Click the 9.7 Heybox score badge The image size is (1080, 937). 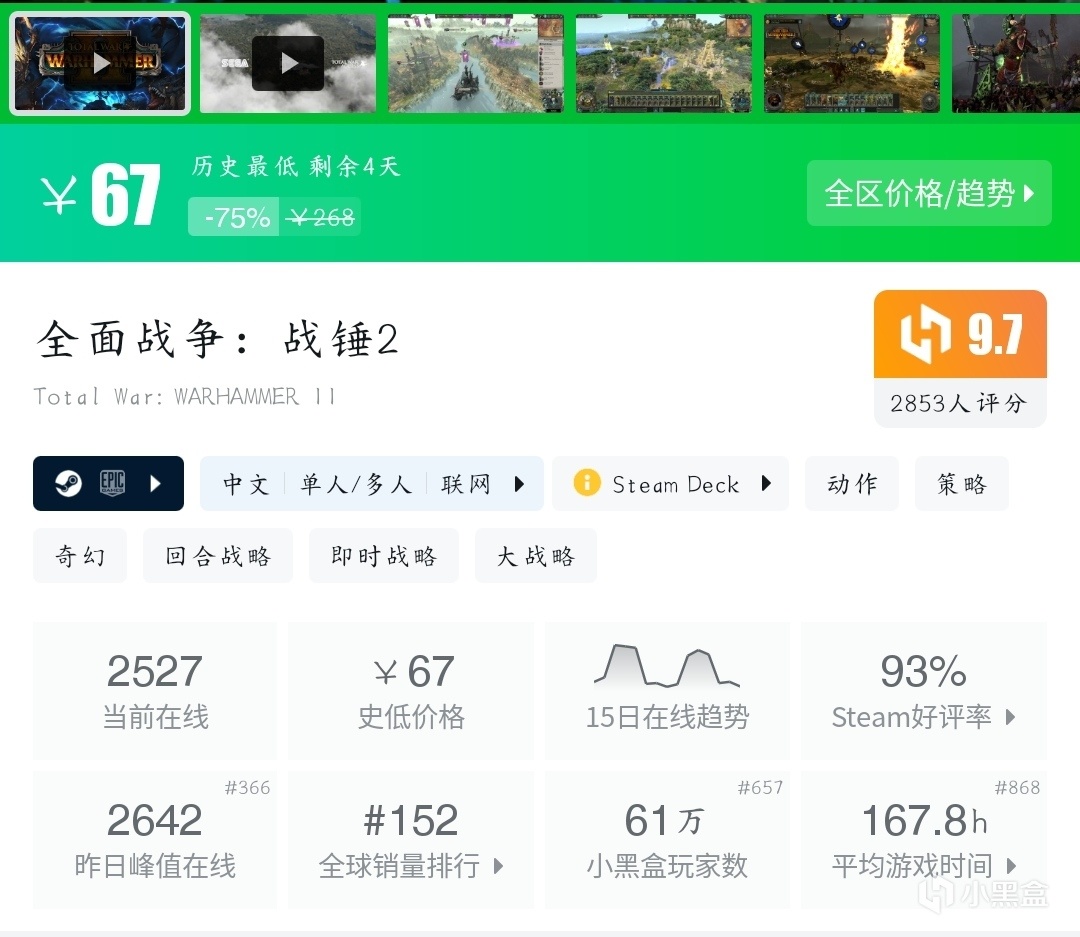tap(960, 334)
